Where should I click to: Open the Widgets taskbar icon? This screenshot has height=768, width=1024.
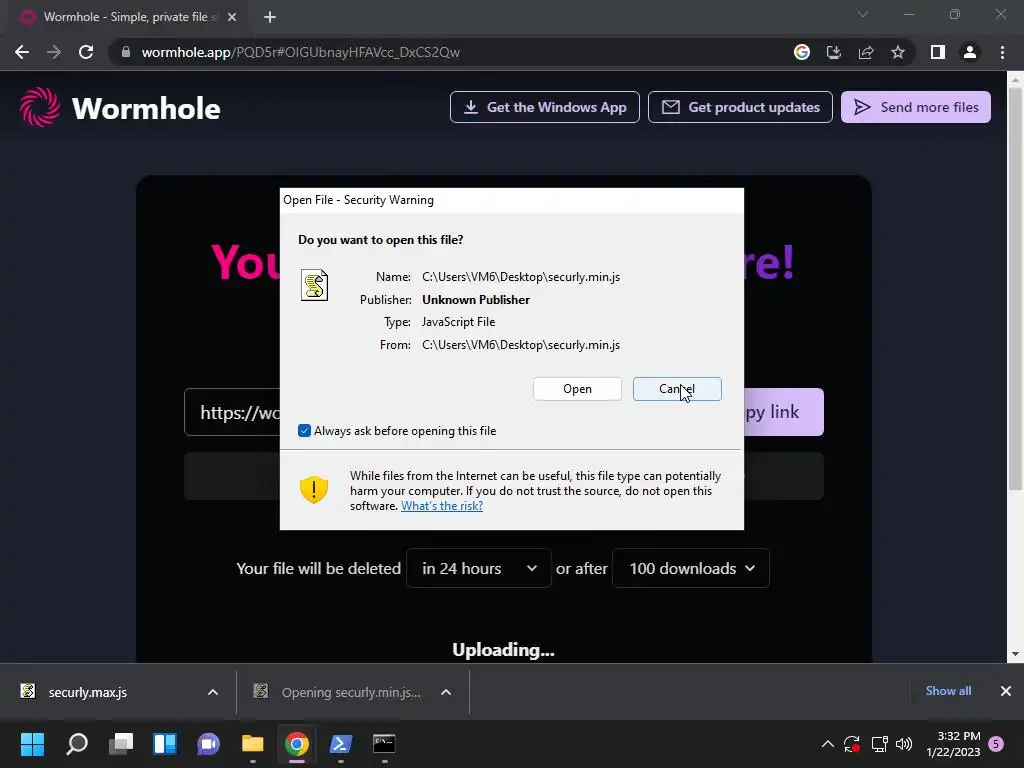point(165,744)
